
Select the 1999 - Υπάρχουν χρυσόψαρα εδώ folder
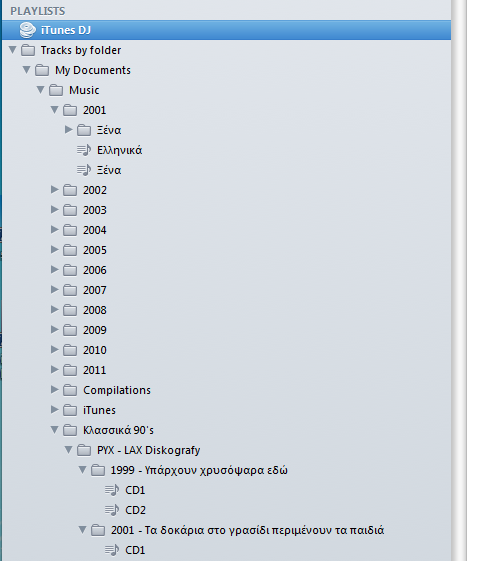point(199,470)
